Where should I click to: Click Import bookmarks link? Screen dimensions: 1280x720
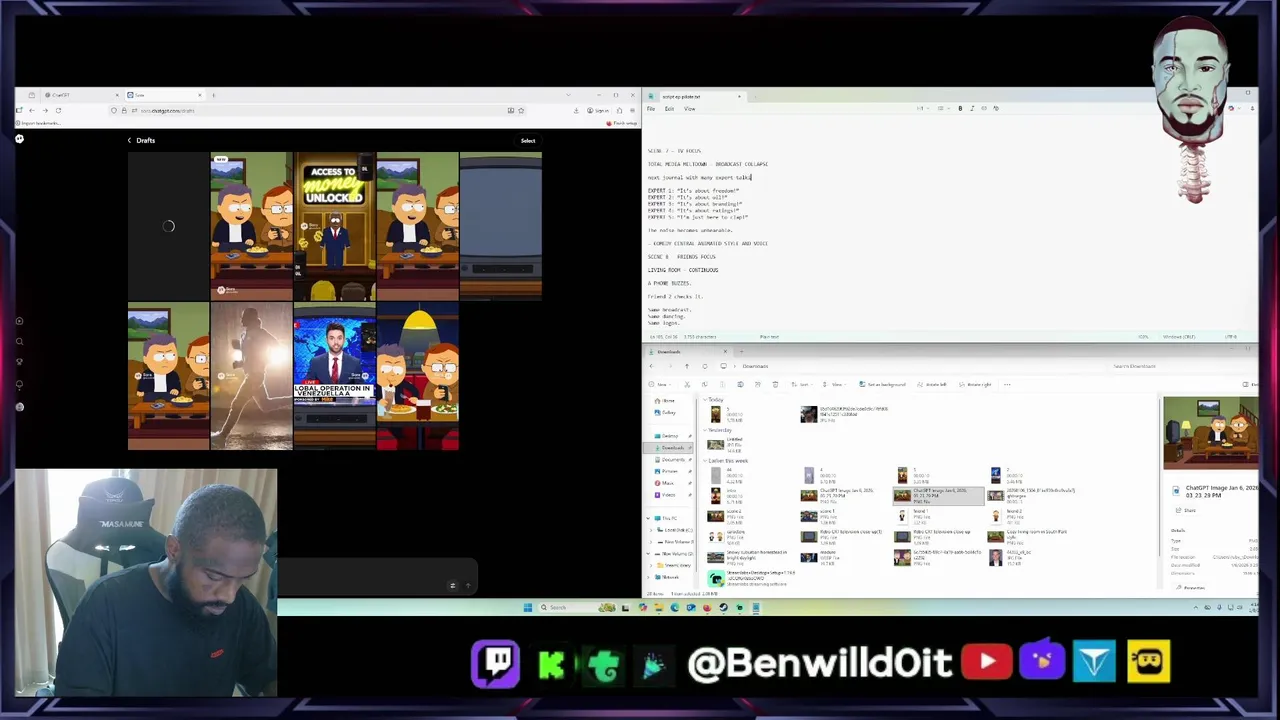[39, 123]
